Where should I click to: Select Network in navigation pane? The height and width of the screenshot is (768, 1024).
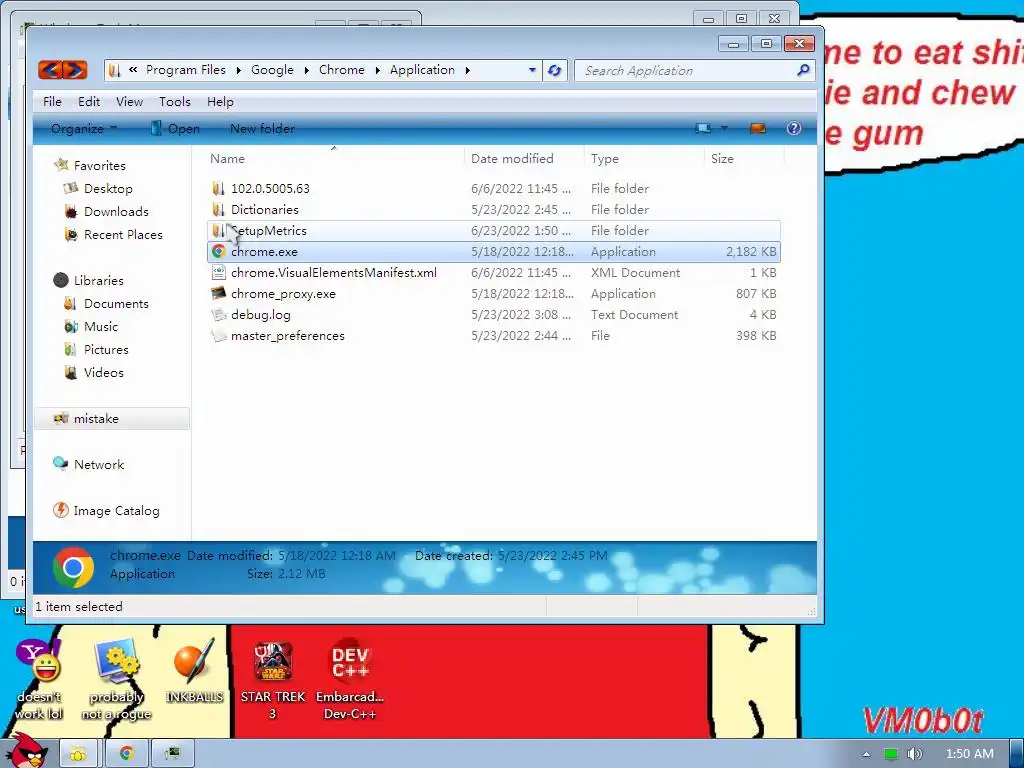(x=99, y=464)
